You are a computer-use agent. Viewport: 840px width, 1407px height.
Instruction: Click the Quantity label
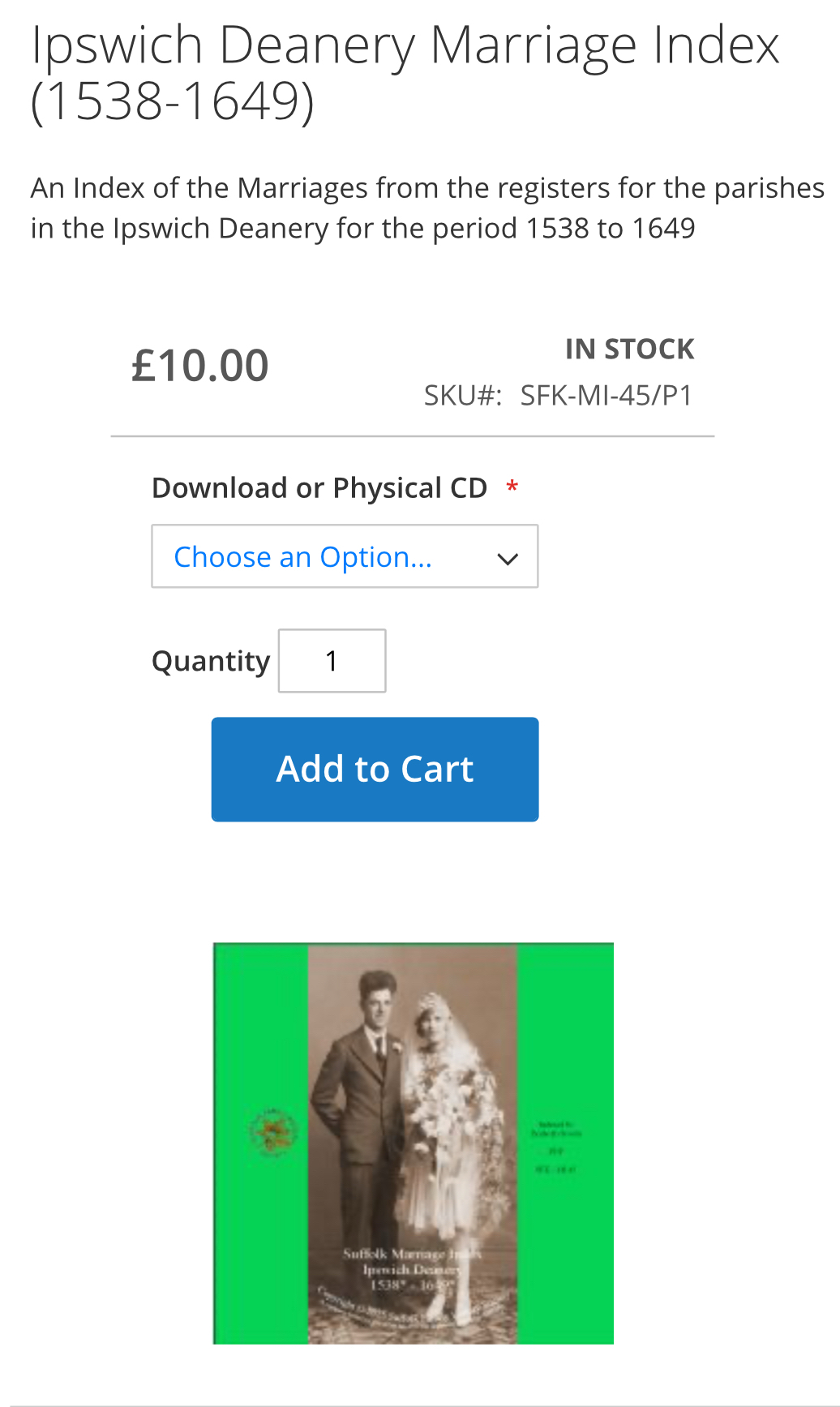click(x=211, y=662)
